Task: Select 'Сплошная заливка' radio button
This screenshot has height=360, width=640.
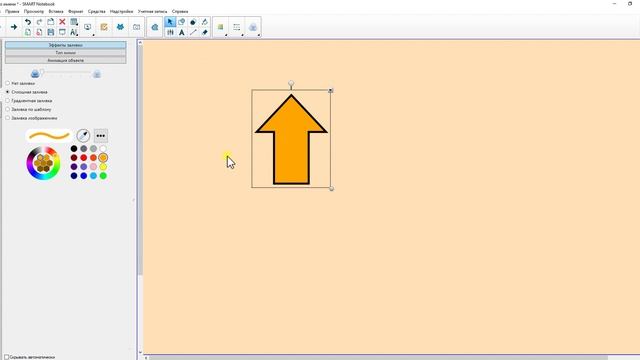Action: point(7,92)
